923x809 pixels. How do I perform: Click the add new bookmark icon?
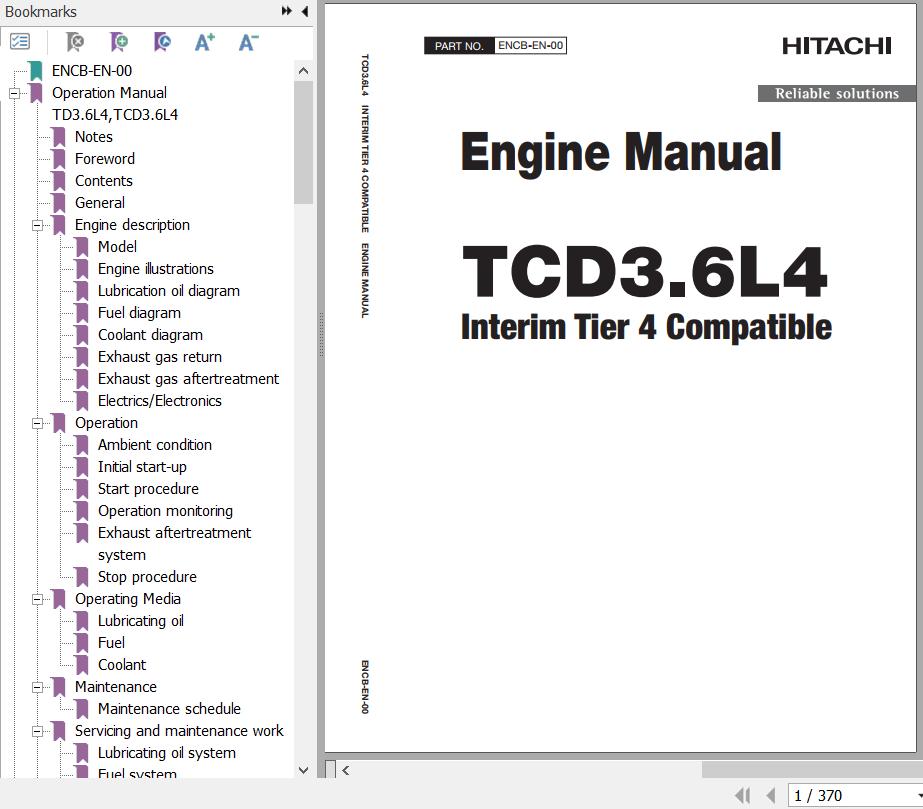pyautogui.click(x=119, y=42)
